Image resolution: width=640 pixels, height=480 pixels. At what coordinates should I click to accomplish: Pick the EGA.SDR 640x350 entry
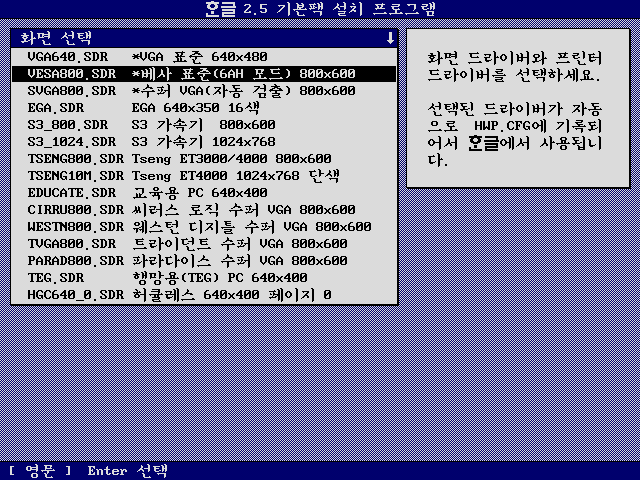(x=204, y=108)
